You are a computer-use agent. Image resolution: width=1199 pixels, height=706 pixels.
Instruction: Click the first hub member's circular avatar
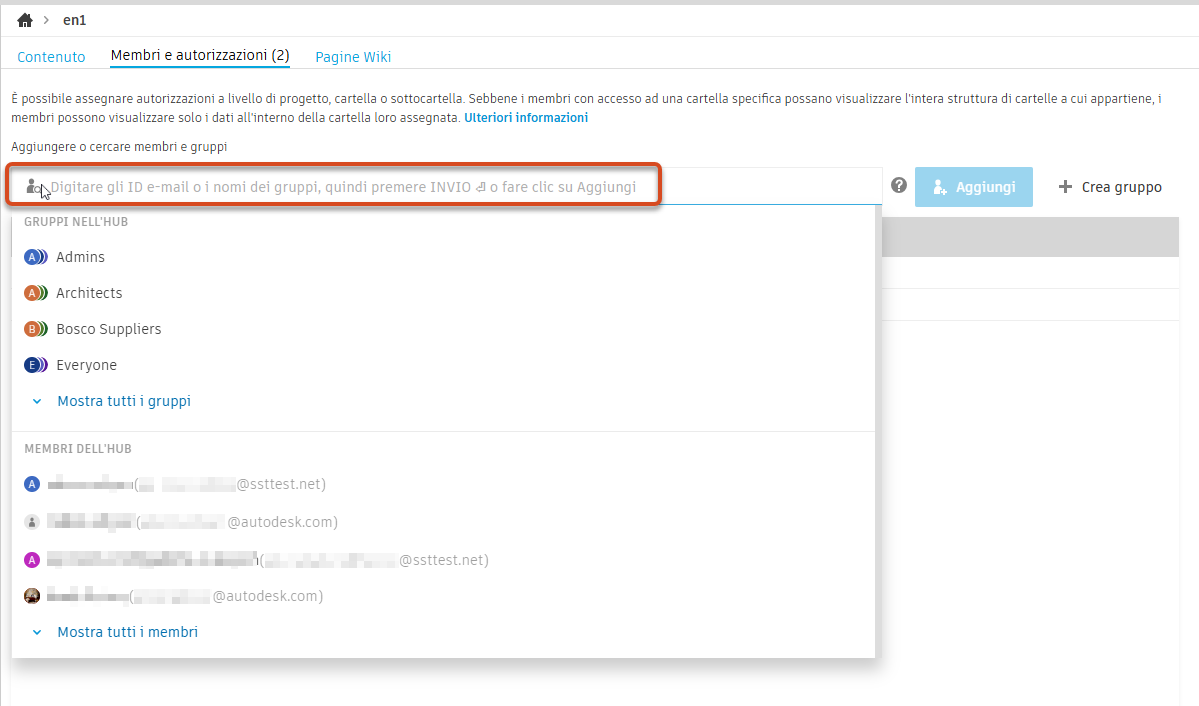pos(31,483)
